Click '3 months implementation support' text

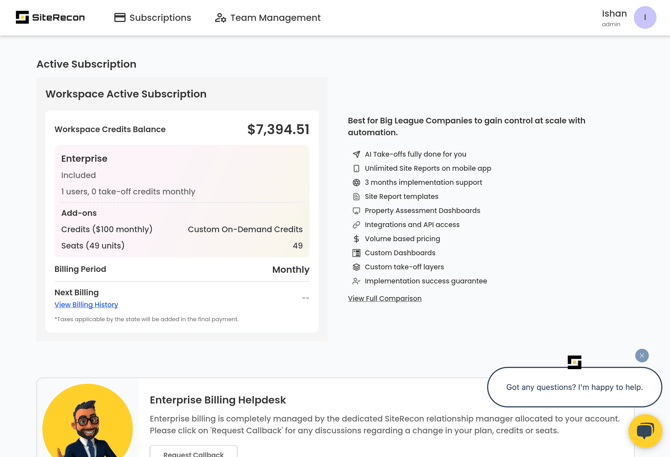coord(423,182)
